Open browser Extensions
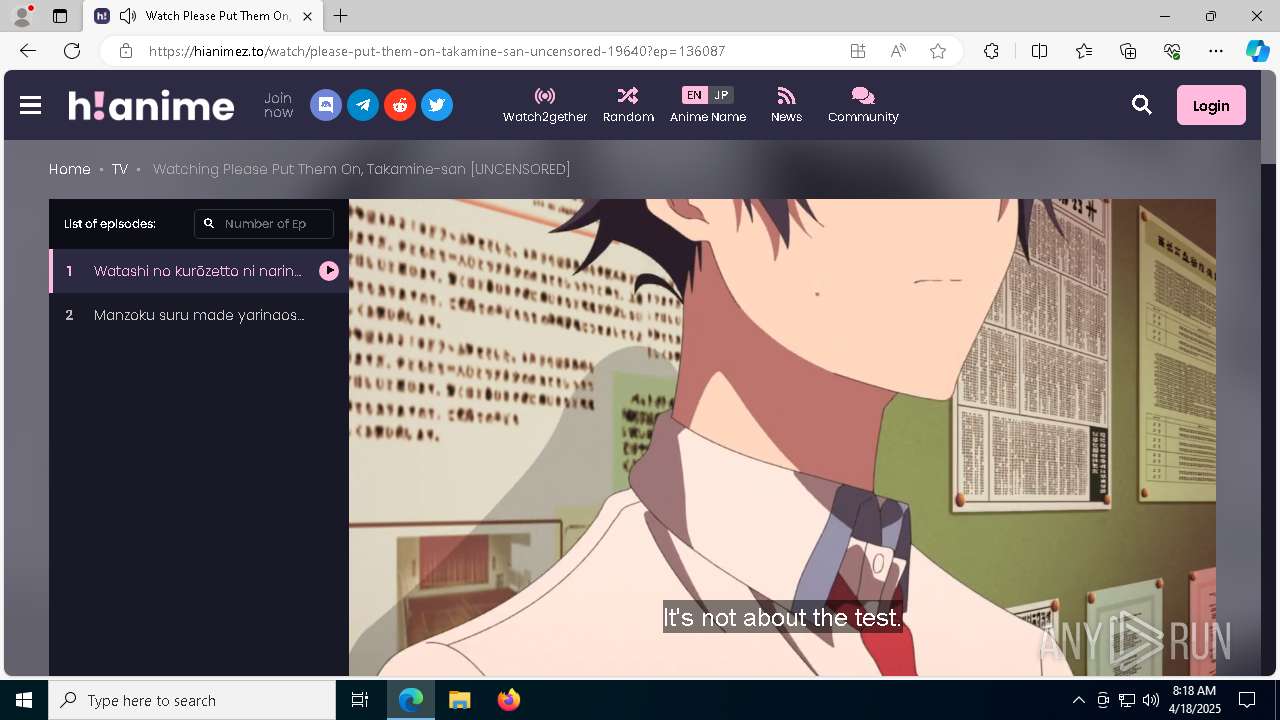Viewport: 1280px width, 720px height. click(991, 51)
